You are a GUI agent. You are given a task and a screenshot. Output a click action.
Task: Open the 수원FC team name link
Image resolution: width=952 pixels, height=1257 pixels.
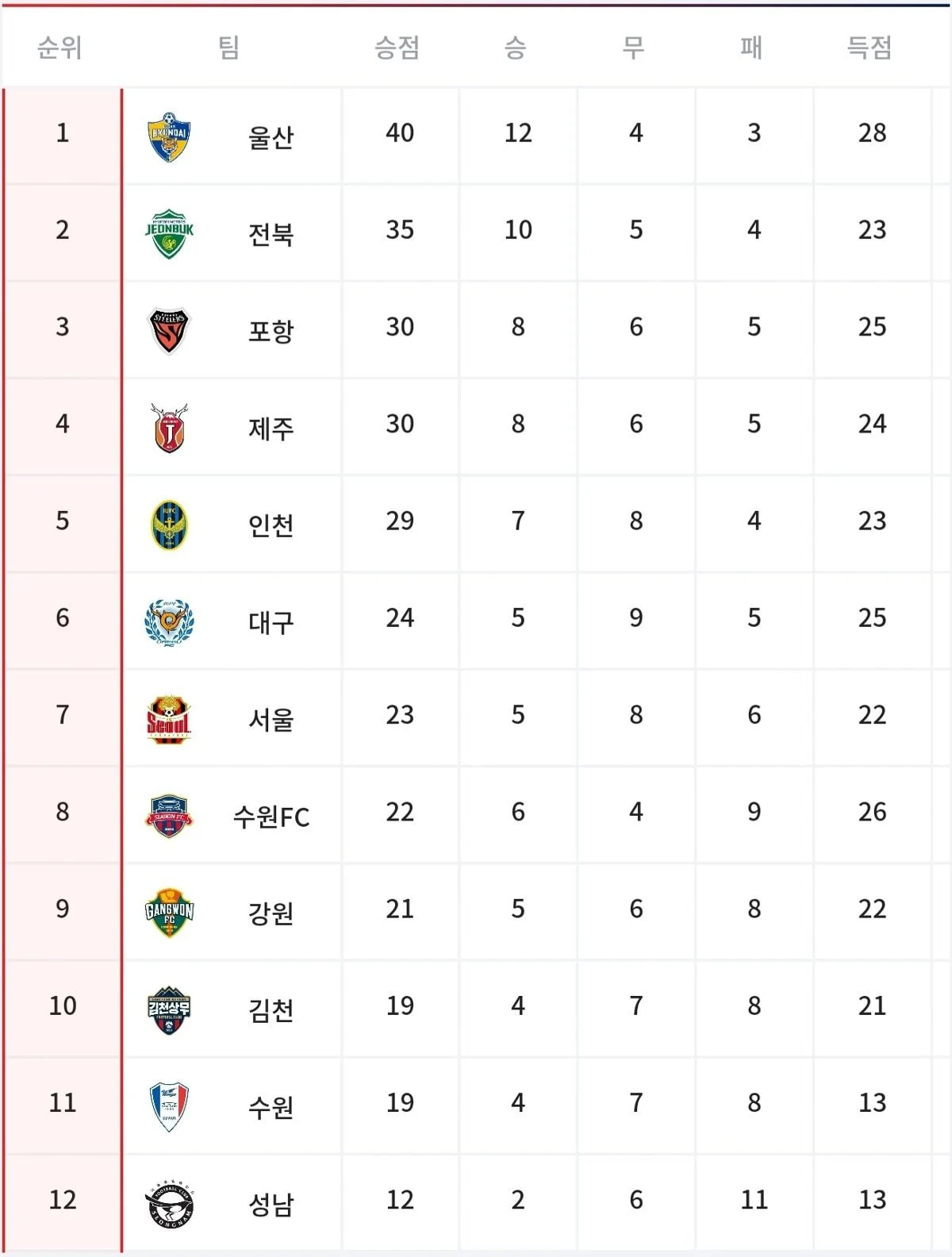tap(271, 816)
